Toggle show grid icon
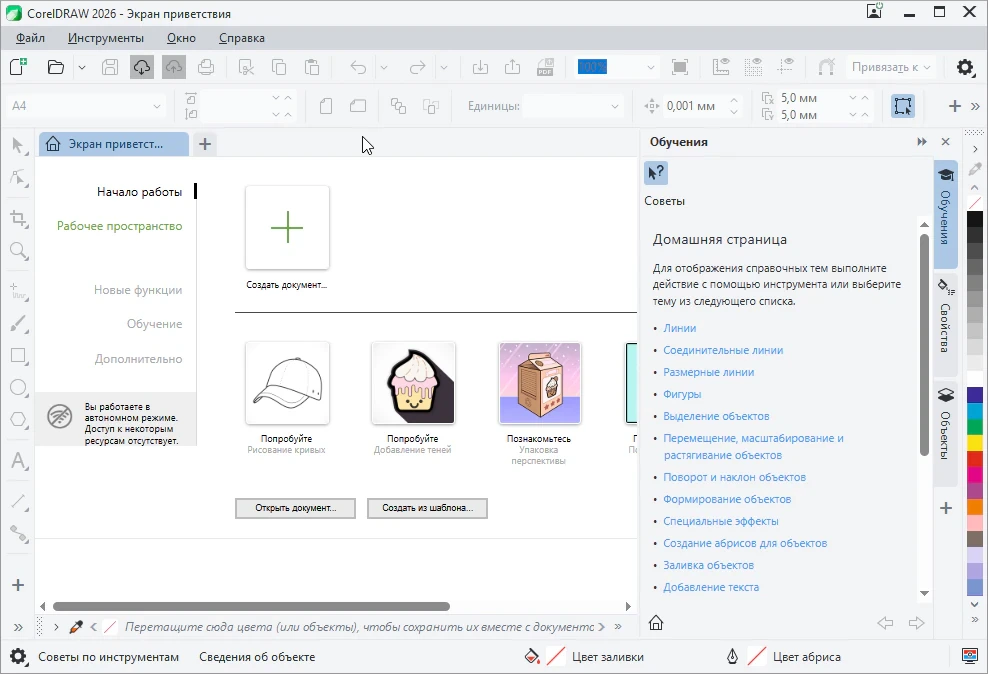Viewport: 988px width, 674px height. point(753,67)
